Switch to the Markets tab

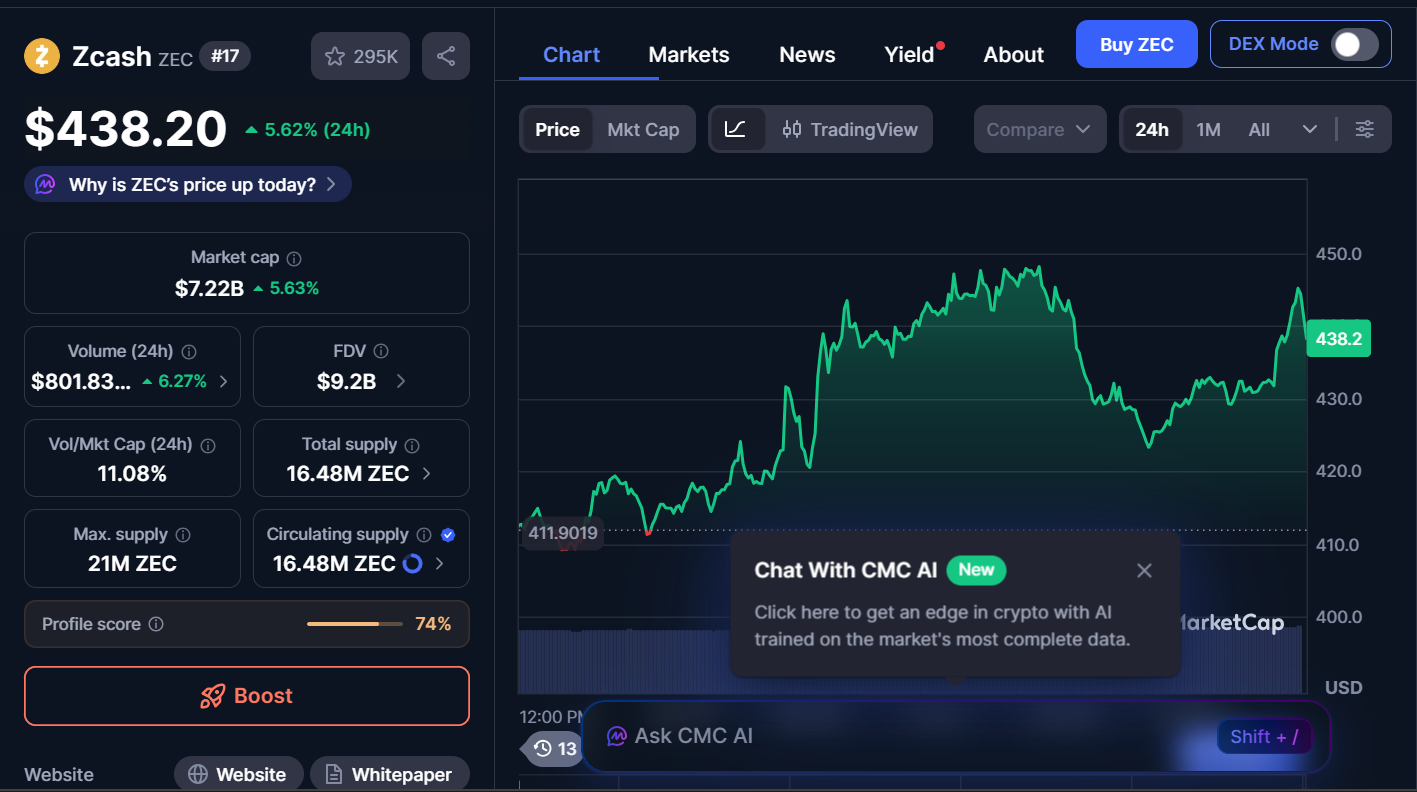coord(689,54)
